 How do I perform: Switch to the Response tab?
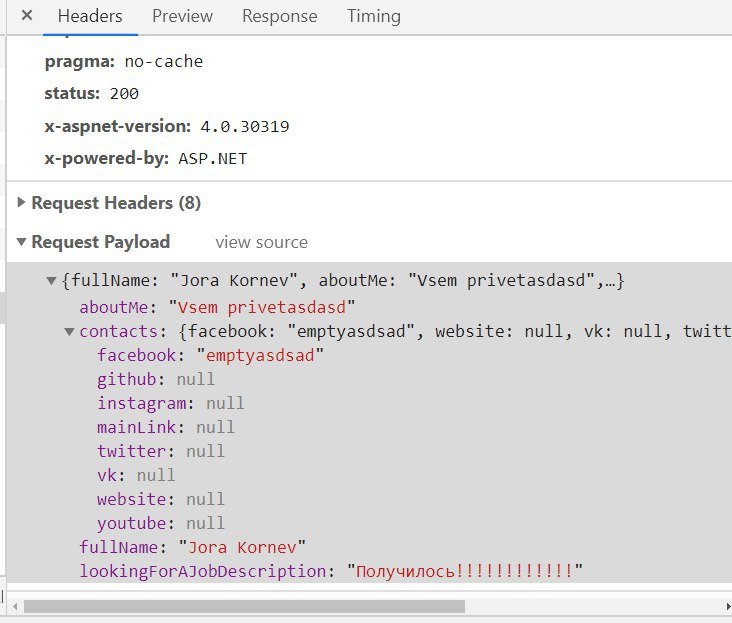pyautogui.click(x=279, y=16)
